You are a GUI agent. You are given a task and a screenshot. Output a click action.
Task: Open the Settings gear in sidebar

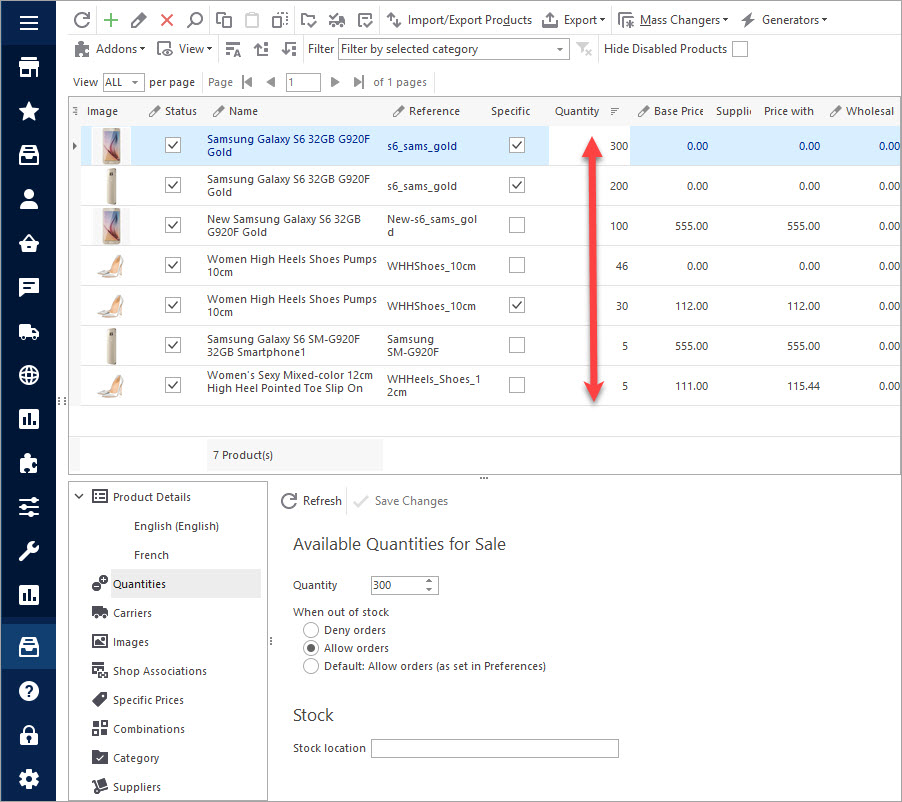pyautogui.click(x=29, y=779)
